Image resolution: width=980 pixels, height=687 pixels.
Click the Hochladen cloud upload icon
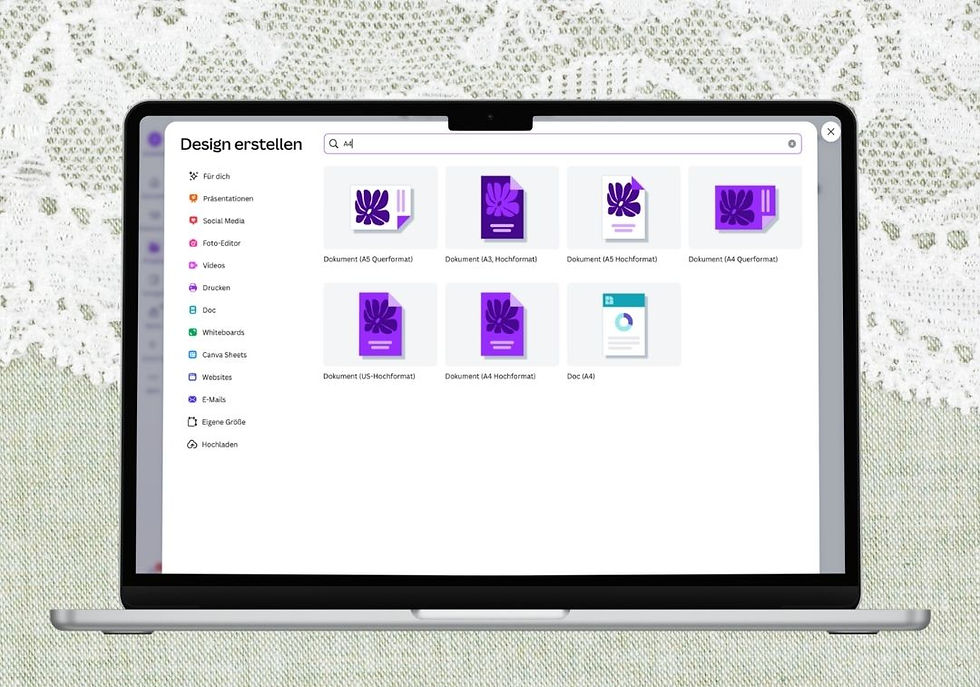point(192,444)
